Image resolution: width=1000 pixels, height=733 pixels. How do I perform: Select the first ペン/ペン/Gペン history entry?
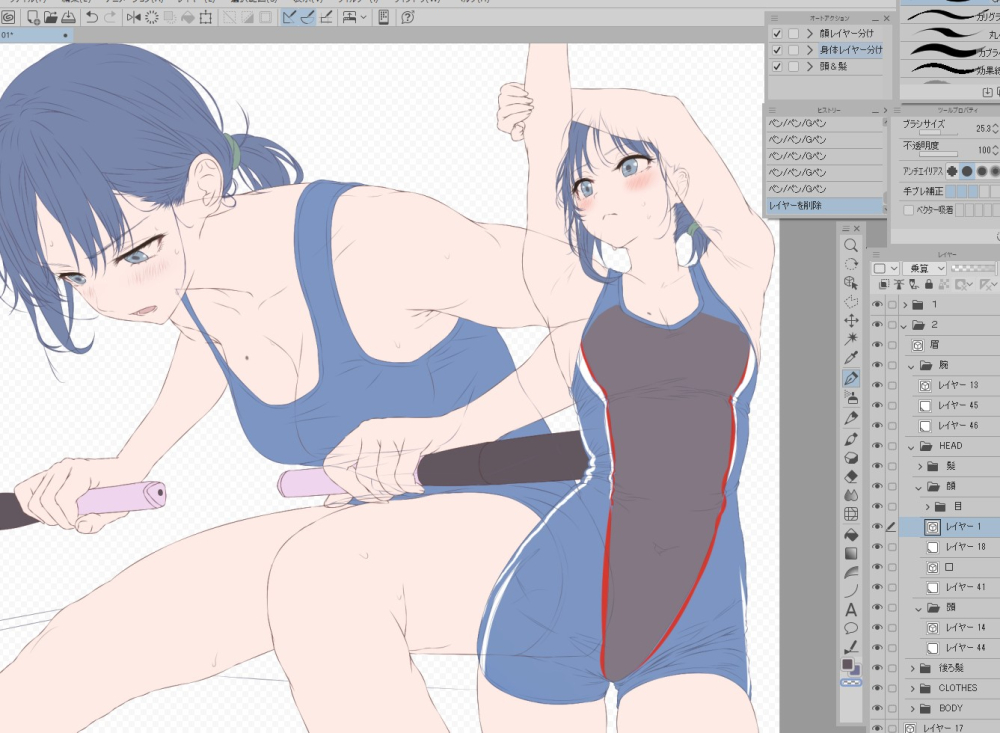click(x=825, y=123)
